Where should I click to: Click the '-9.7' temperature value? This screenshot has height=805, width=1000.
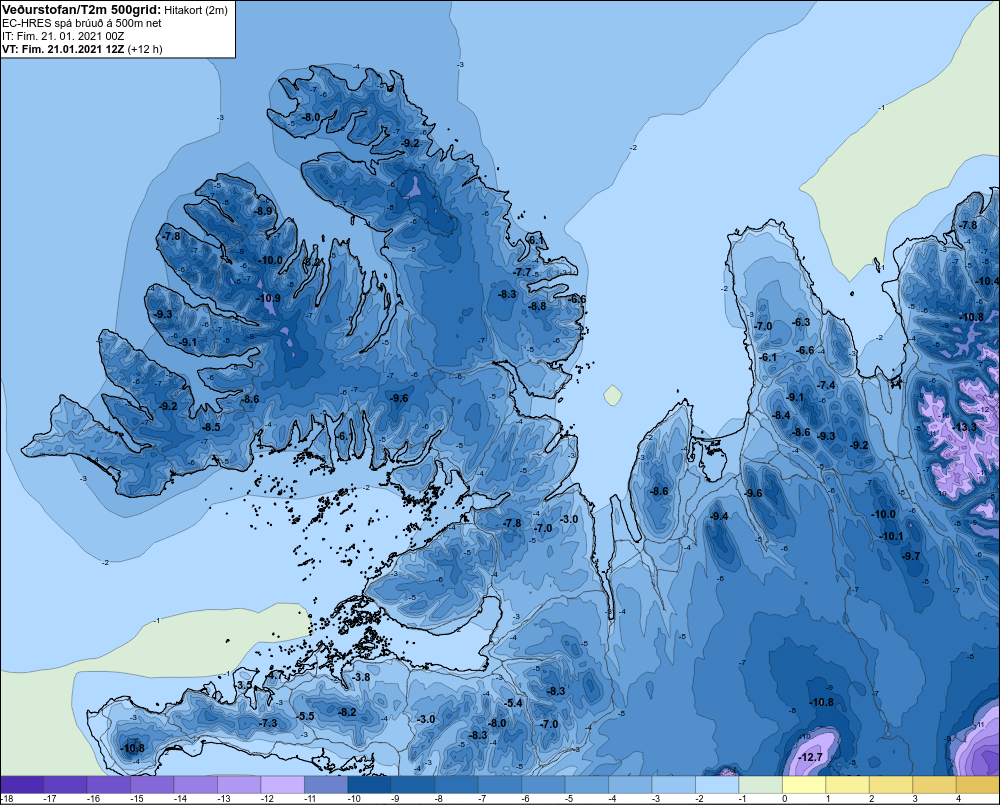(911, 556)
